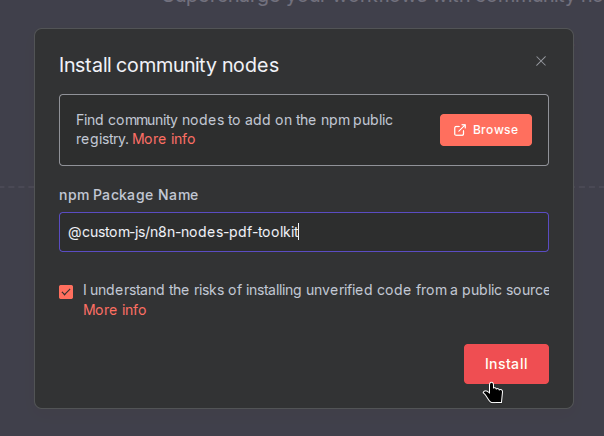This screenshot has height=436, width=604.
Task: Place cursor after 'pdf-toolkit' in package field
Action: (x=300, y=232)
